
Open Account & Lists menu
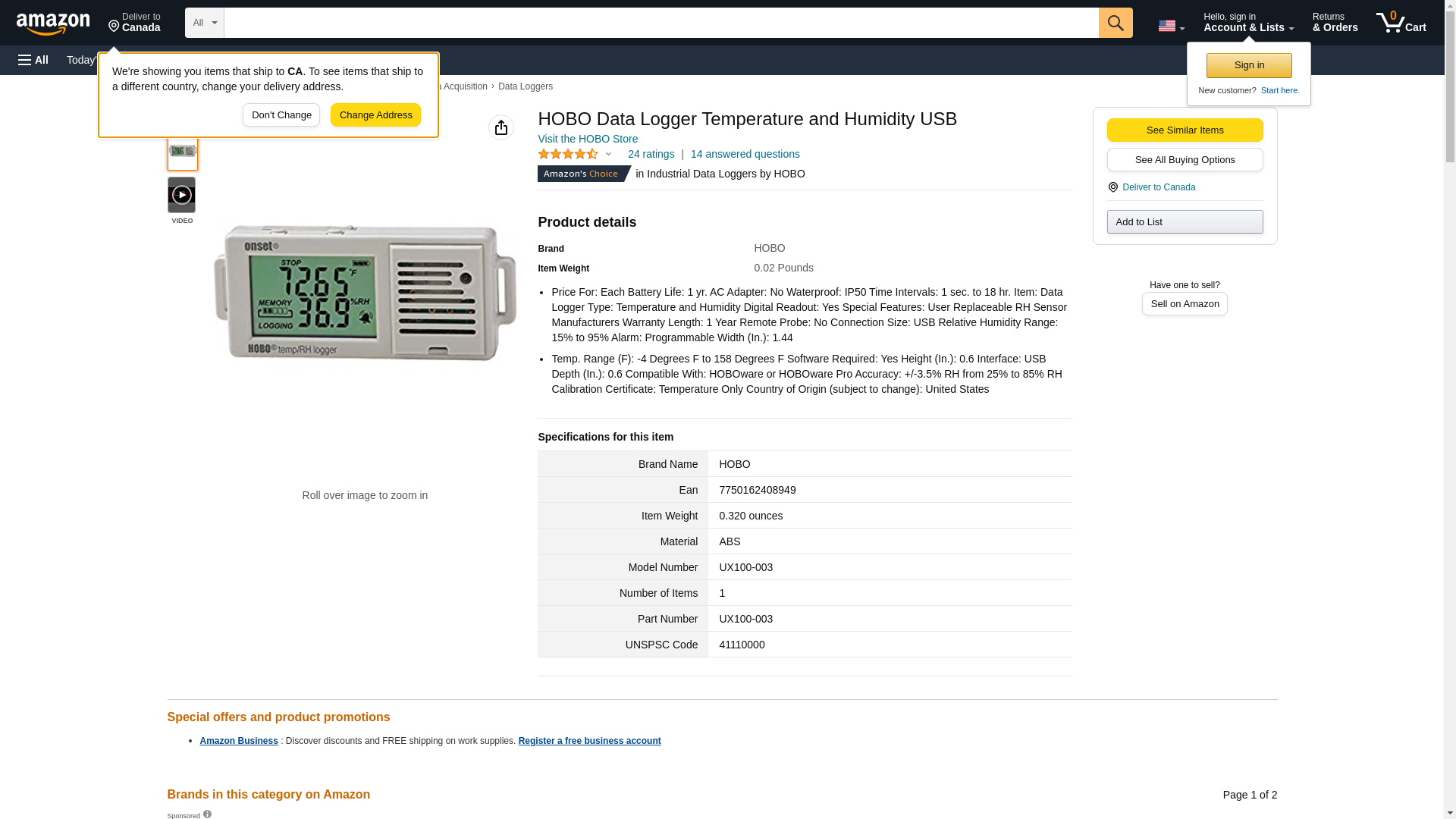(x=1248, y=22)
